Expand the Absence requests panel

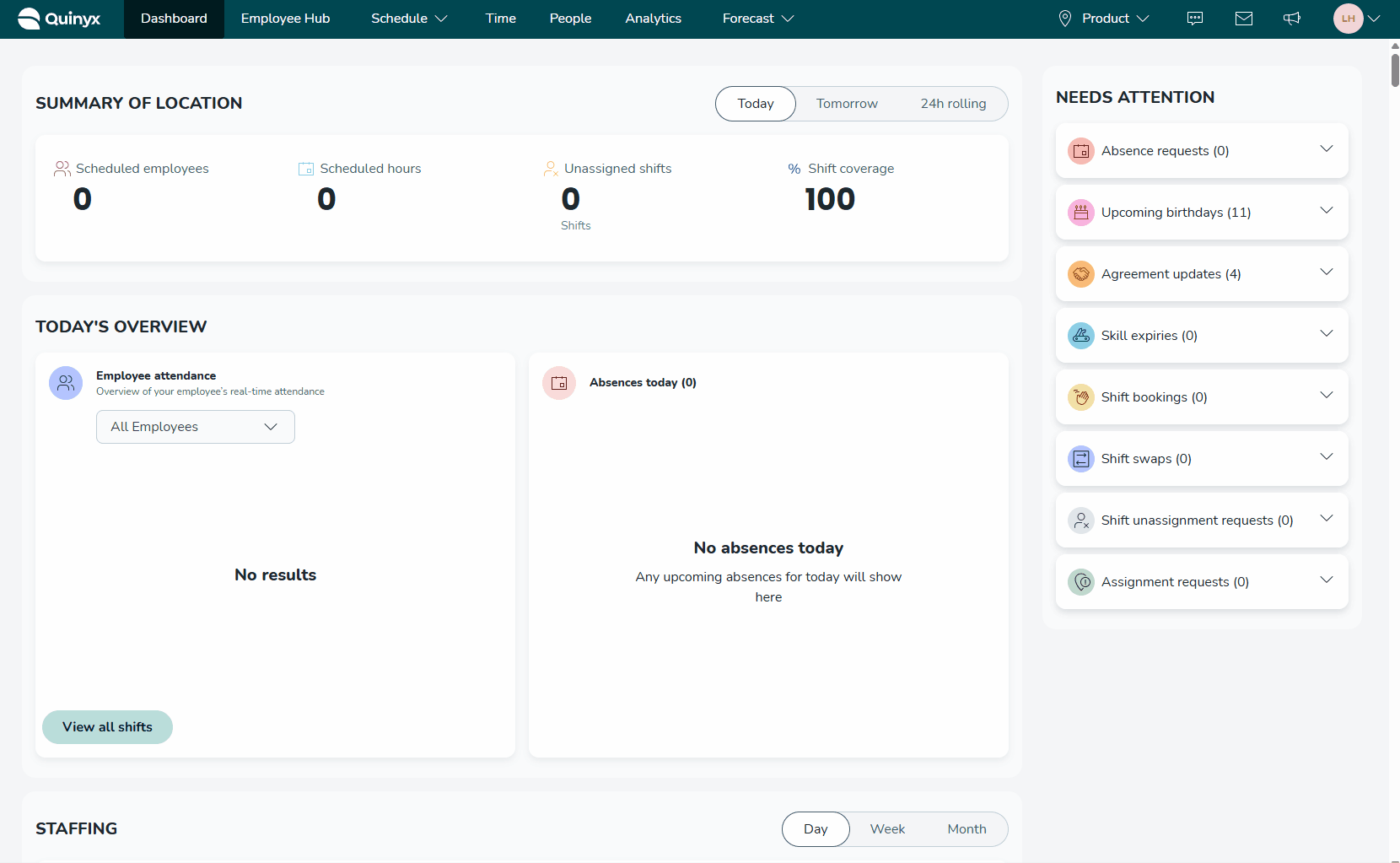click(x=1326, y=149)
